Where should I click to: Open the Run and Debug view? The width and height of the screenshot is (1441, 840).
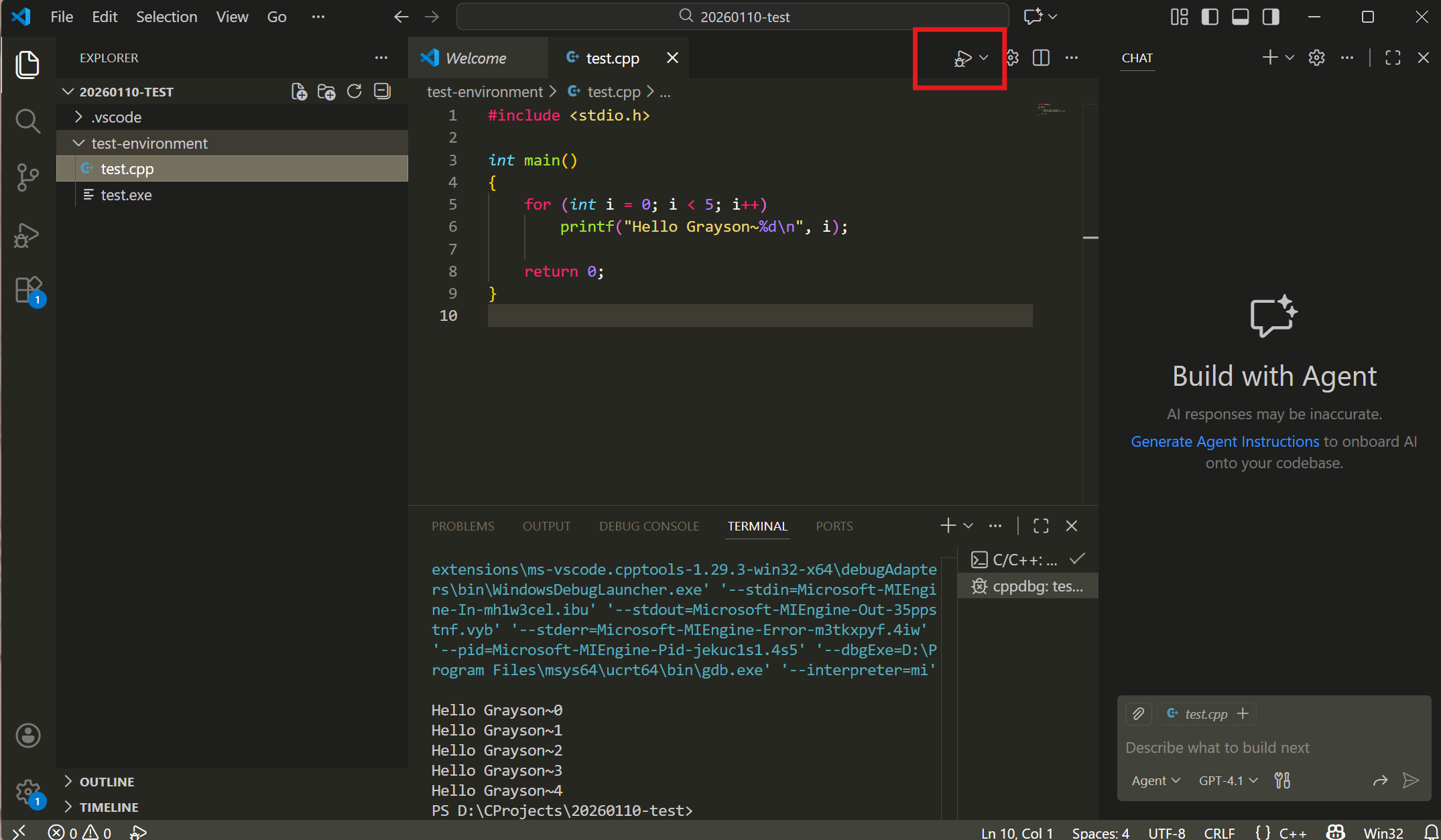click(27, 235)
